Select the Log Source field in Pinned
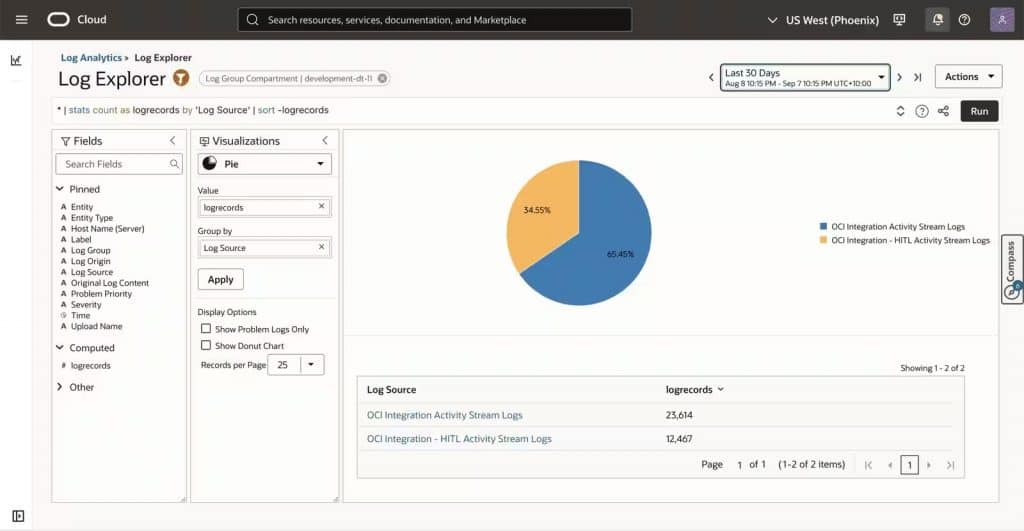The width and height of the screenshot is (1024, 531). (91, 272)
